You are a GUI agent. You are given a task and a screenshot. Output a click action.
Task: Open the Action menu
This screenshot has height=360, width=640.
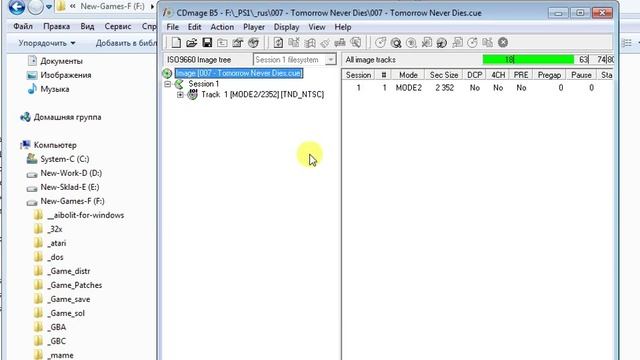222,27
